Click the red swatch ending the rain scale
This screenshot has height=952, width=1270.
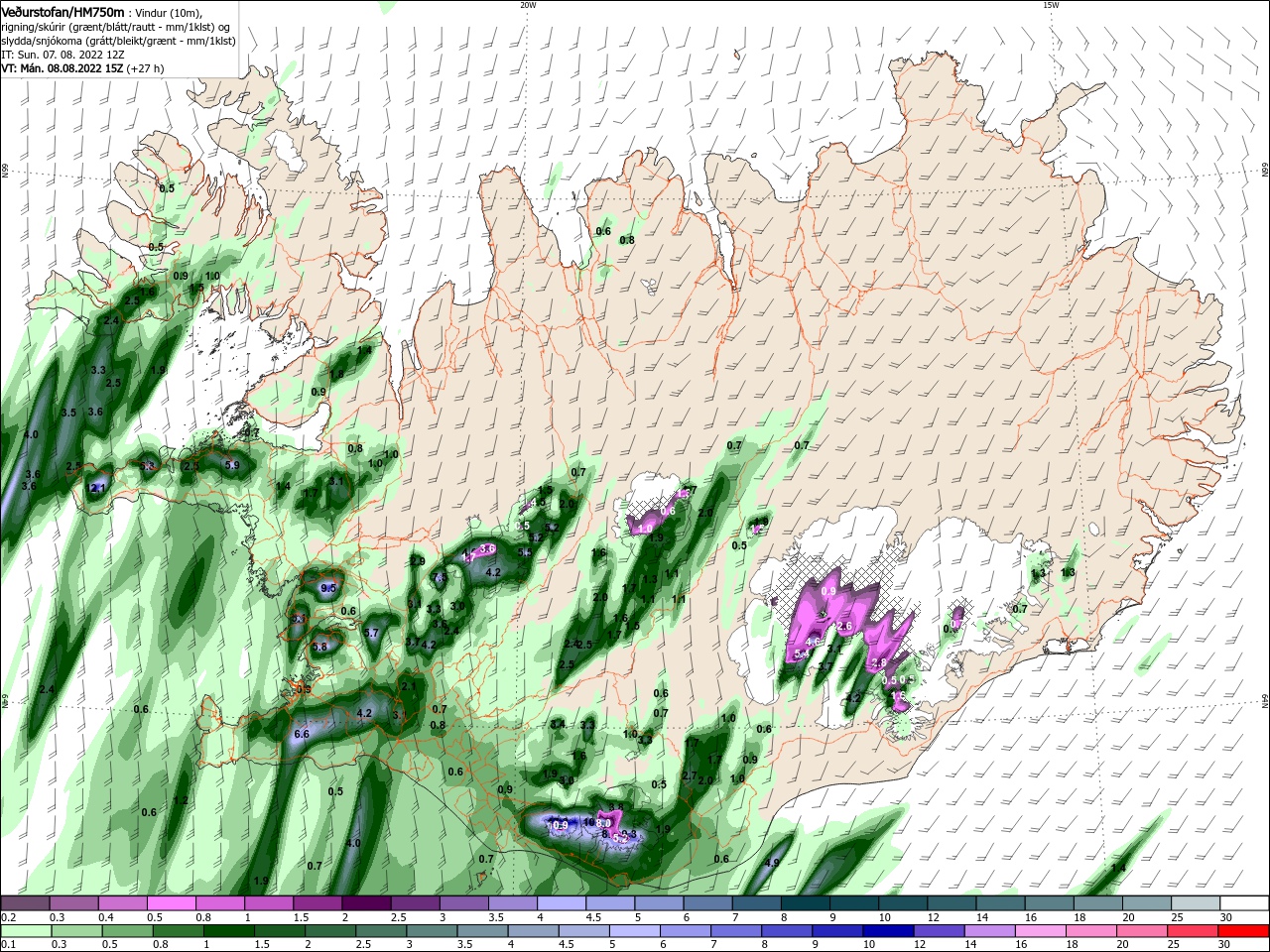1244,931
